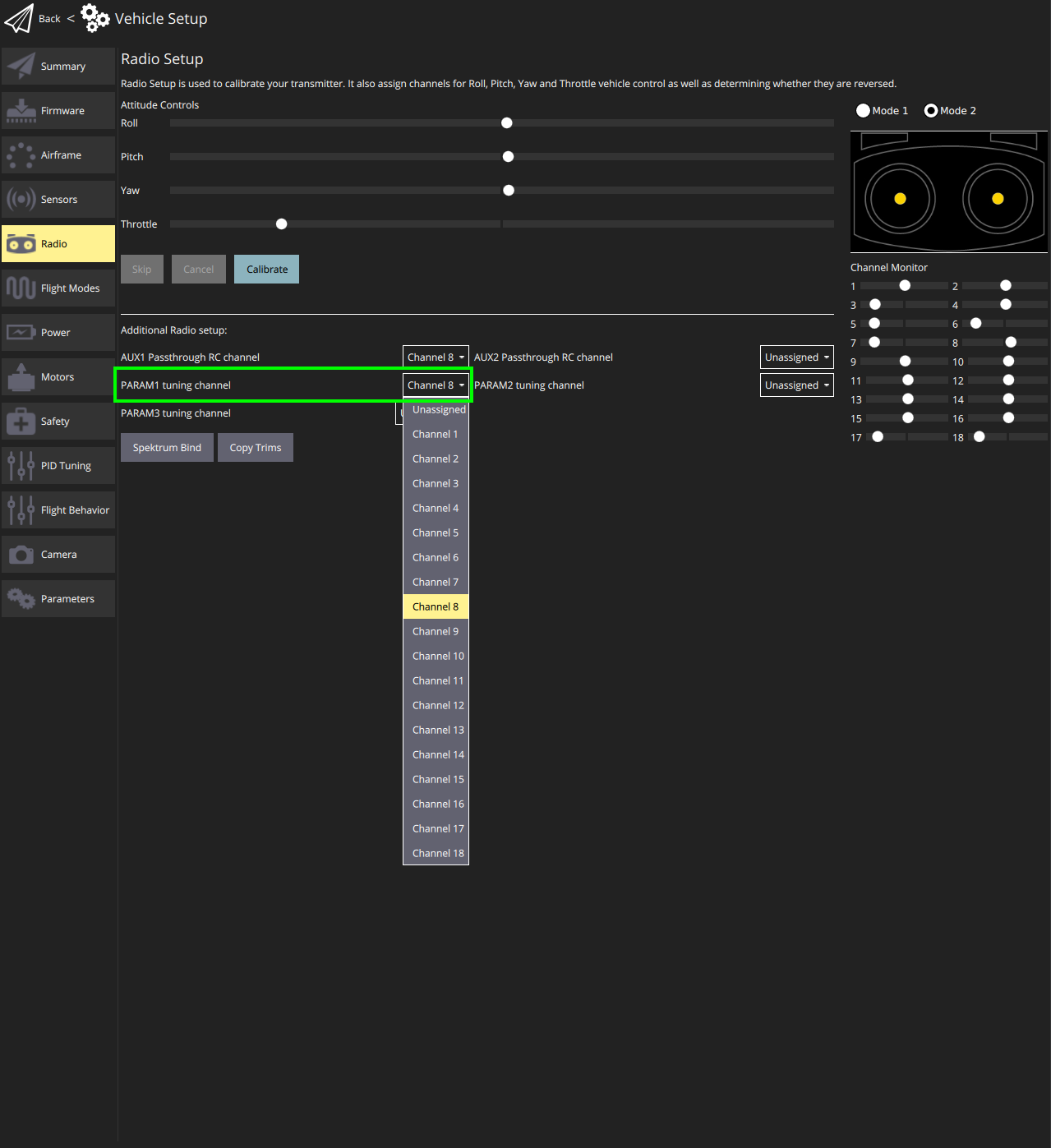Expand the AUX2 Passthrough RC channel dropdown
1051x1148 pixels.
pyautogui.click(x=796, y=357)
